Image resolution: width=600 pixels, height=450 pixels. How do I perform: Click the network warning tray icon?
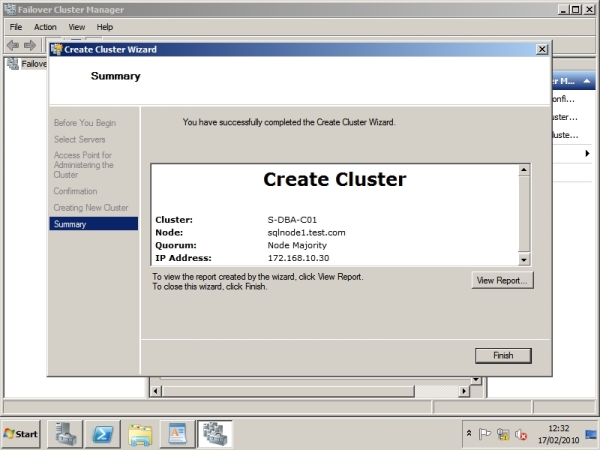pyautogui.click(x=503, y=434)
